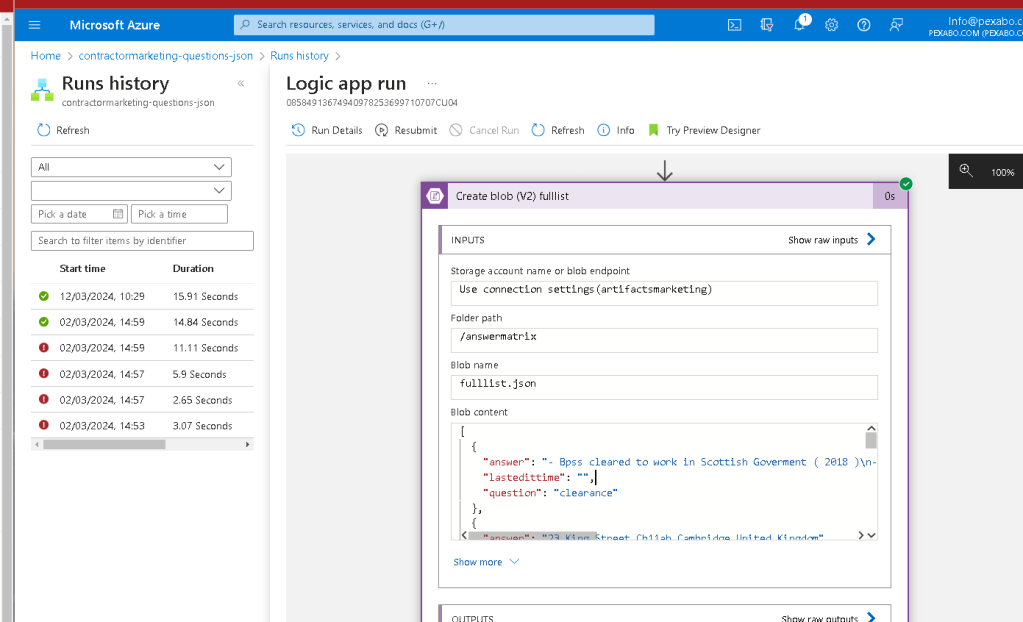The height and width of the screenshot is (622, 1023).
Task: Click the fulllist.json blob name field
Action: point(664,387)
